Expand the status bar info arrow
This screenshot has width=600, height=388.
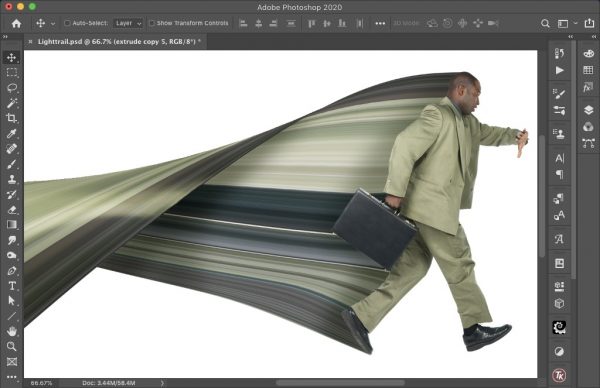(x=162, y=383)
